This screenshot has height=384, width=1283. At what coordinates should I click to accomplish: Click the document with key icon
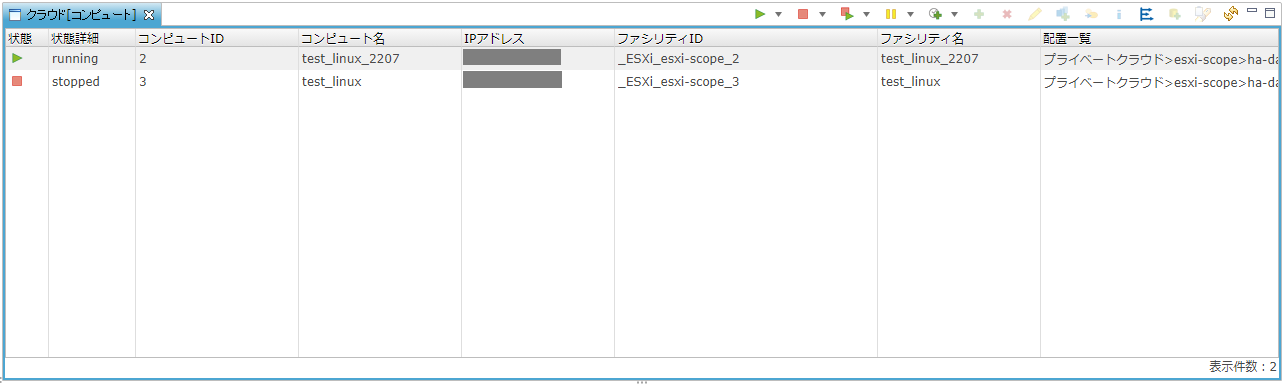[1203, 14]
